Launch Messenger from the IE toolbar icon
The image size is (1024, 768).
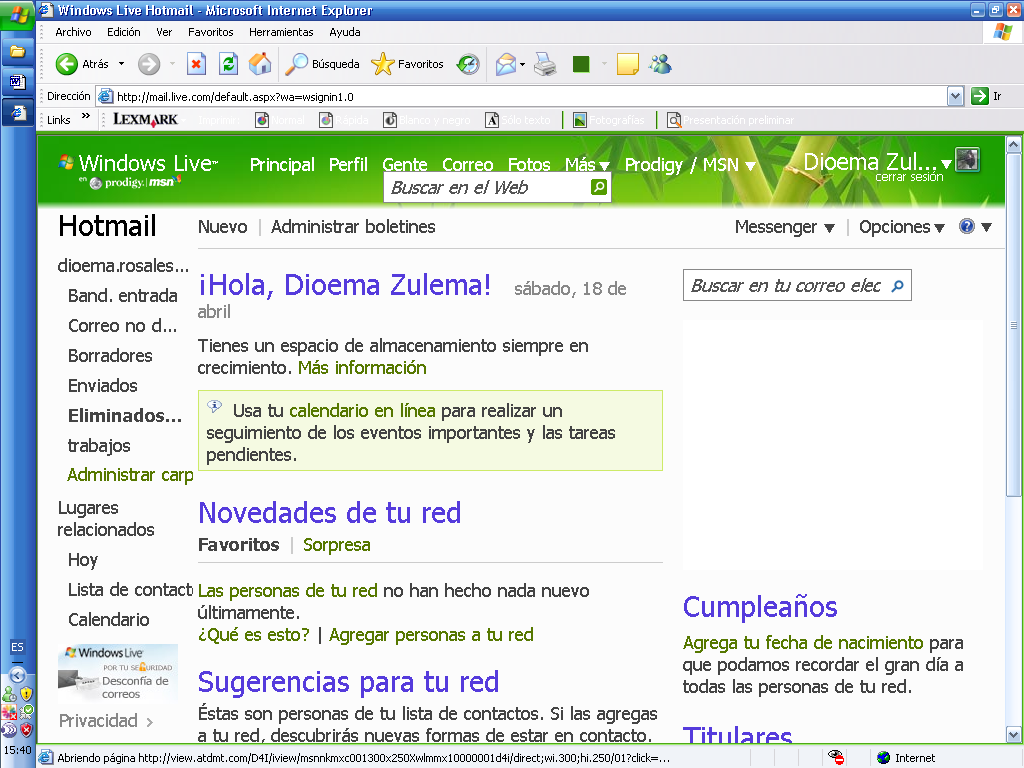[x=660, y=64]
